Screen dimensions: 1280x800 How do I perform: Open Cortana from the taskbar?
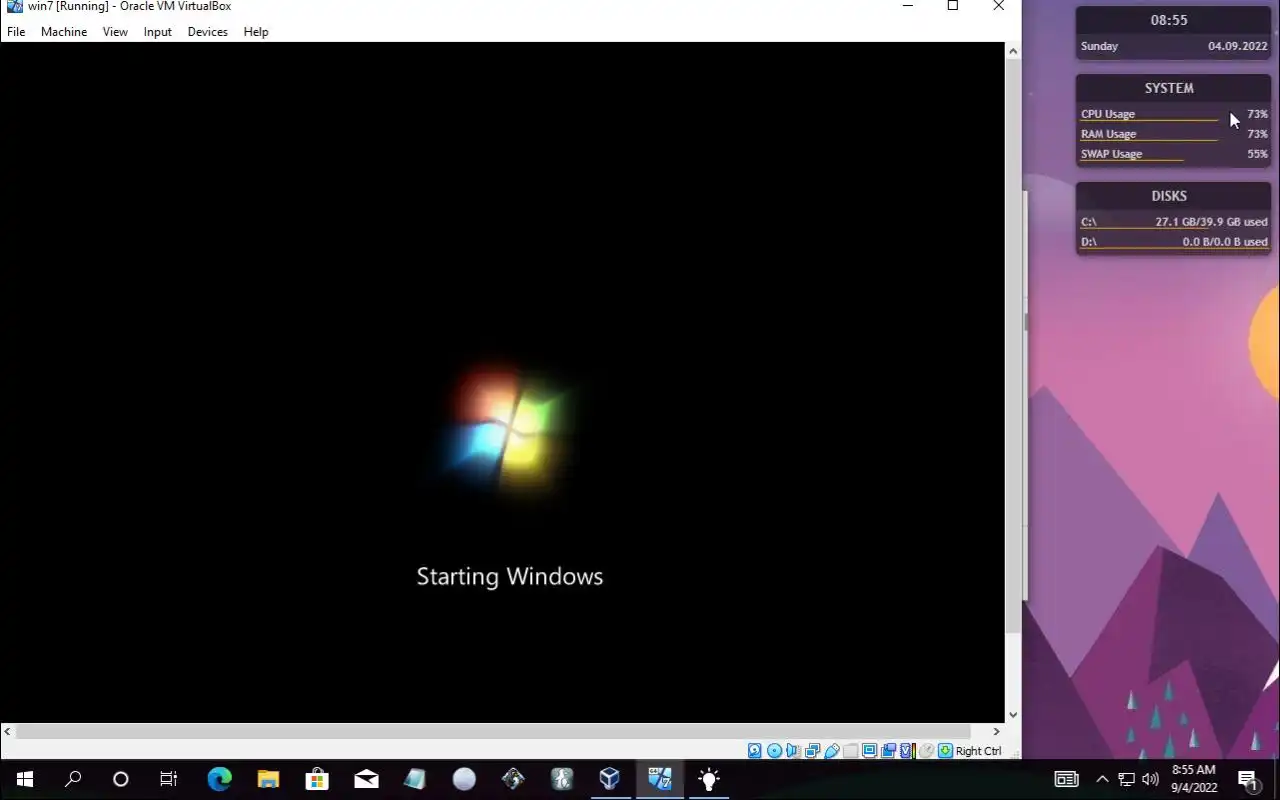tap(121, 779)
